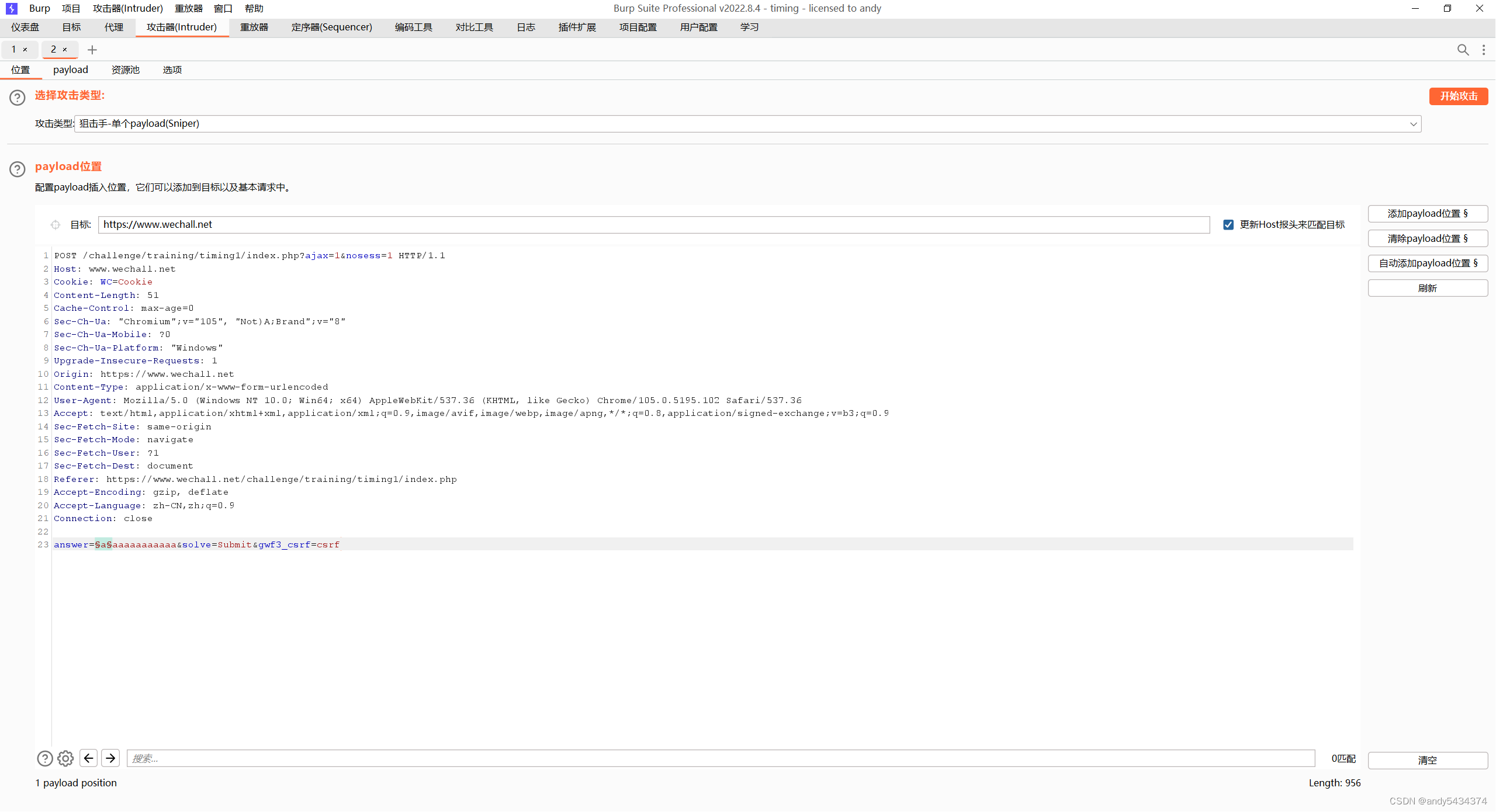The width and height of the screenshot is (1496, 812).
Task: Click gwf3_csrf=csrf parameter in body
Action: [299, 544]
